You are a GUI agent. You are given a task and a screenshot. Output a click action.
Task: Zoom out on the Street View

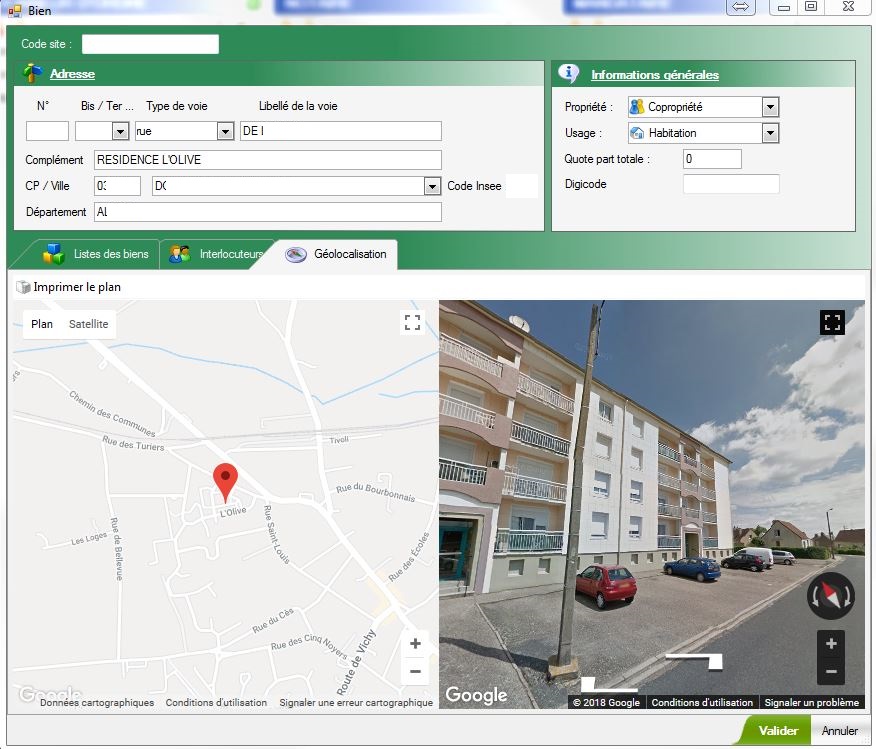[831, 671]
